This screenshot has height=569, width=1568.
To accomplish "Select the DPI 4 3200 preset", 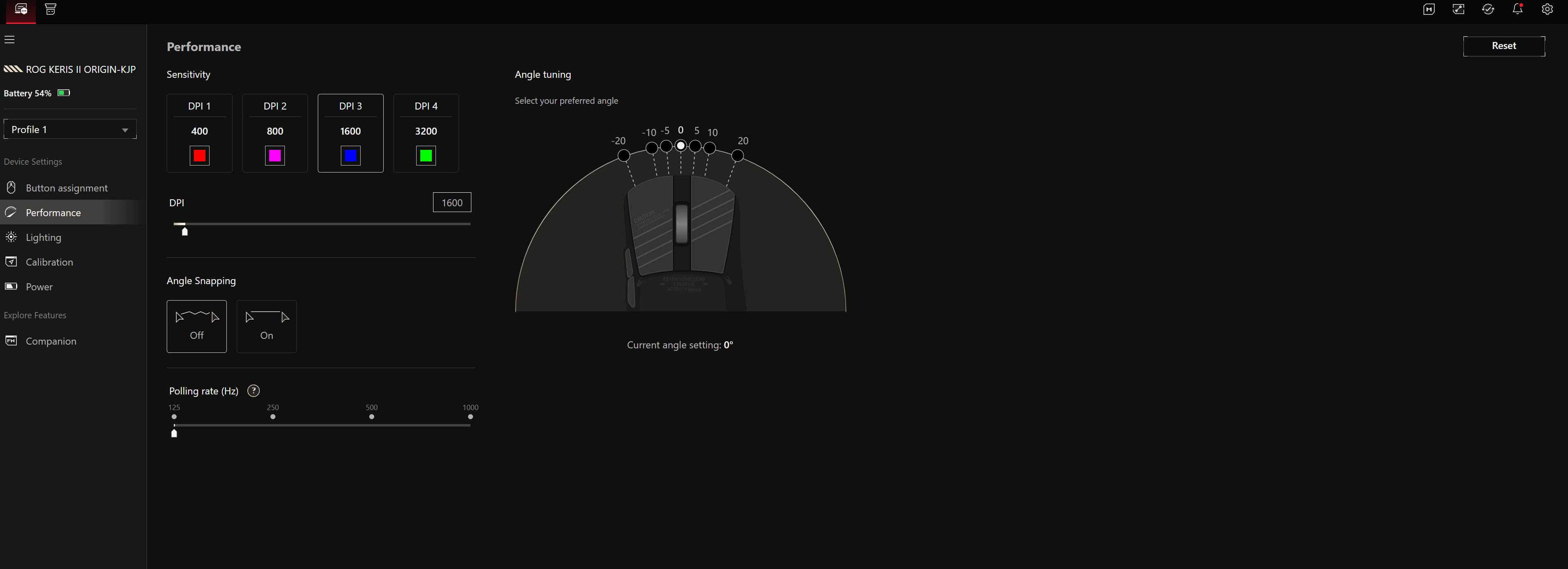I will point(426,133).
